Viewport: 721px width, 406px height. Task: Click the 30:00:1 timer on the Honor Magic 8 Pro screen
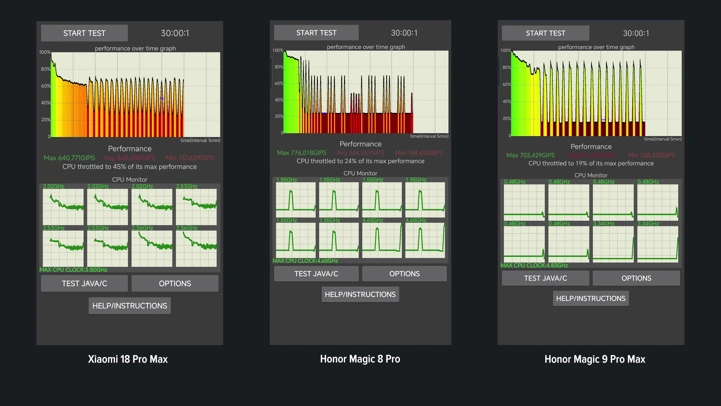tap(404, 33)
